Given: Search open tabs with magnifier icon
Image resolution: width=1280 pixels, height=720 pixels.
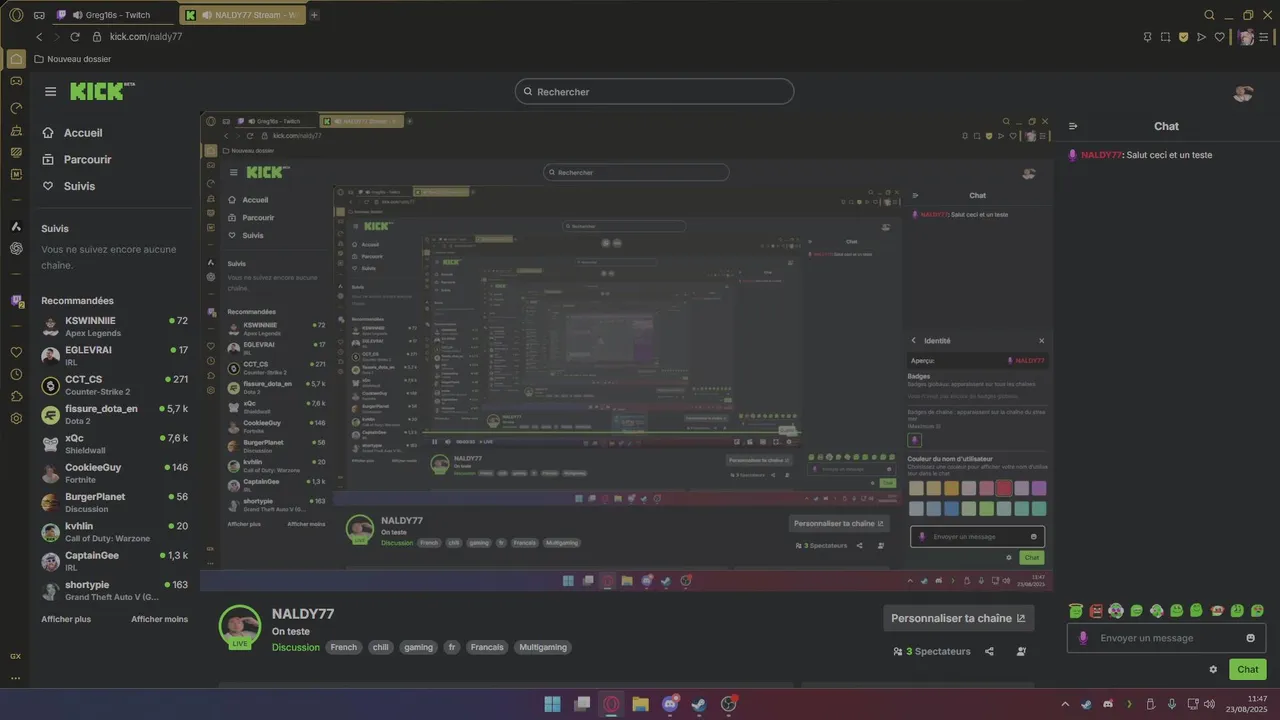Looking at the screenshot, I should pos(1210,15).
